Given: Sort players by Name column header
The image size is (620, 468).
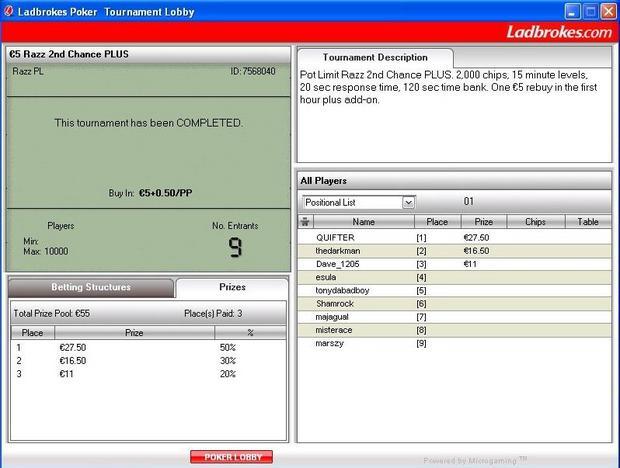Looking at the screenshot, I should 364,222.
